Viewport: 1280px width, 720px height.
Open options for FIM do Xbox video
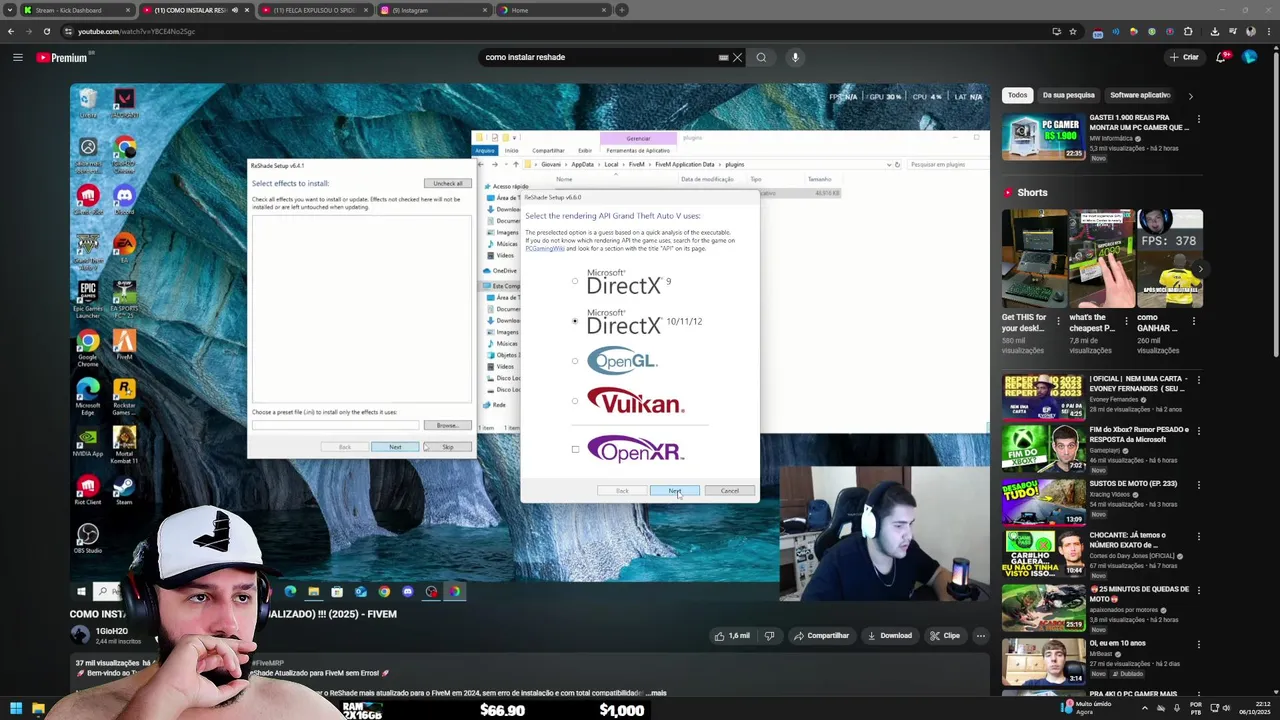[x=1198, y=431]
